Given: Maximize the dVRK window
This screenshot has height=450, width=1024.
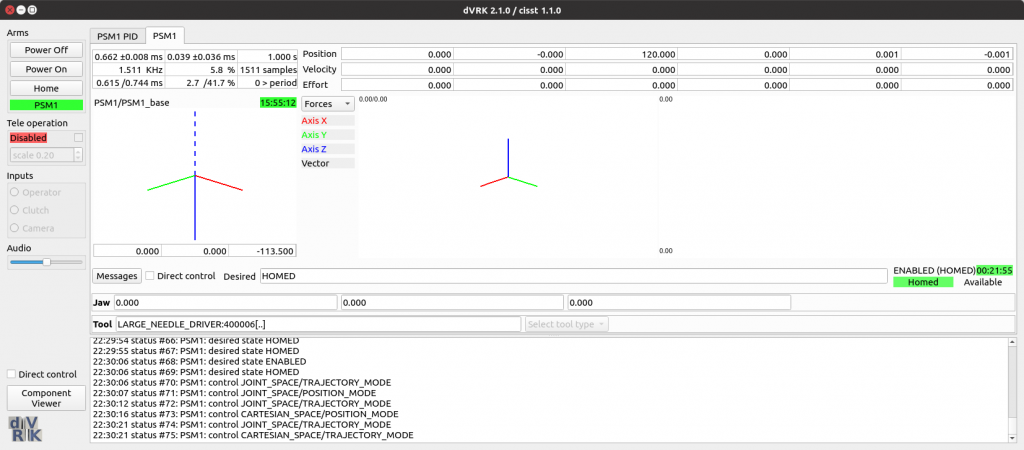Looking at the screenshot, I should point(33,10).
